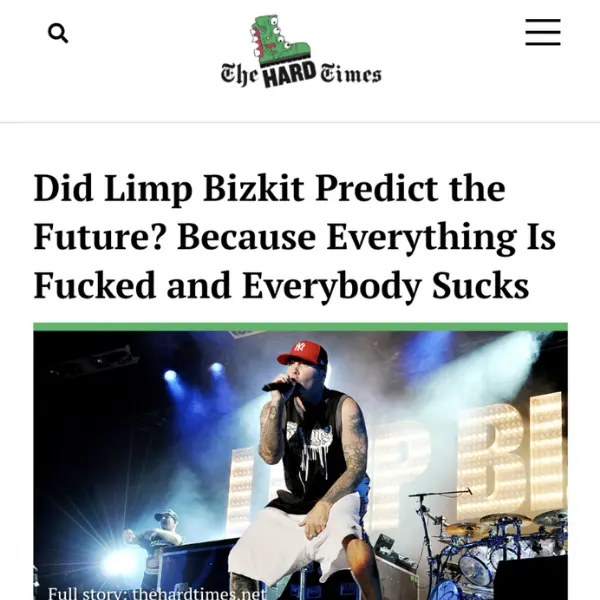Screen dimensions: 600x600
Task: Open the hamburger menu
Action: (543, 32)
